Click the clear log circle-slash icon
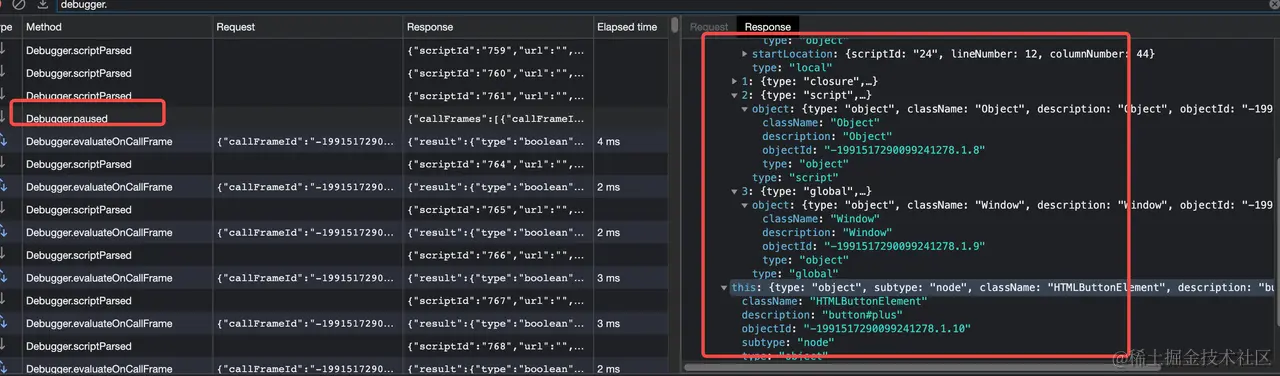1280x376 pixels. tap(19, 5)
